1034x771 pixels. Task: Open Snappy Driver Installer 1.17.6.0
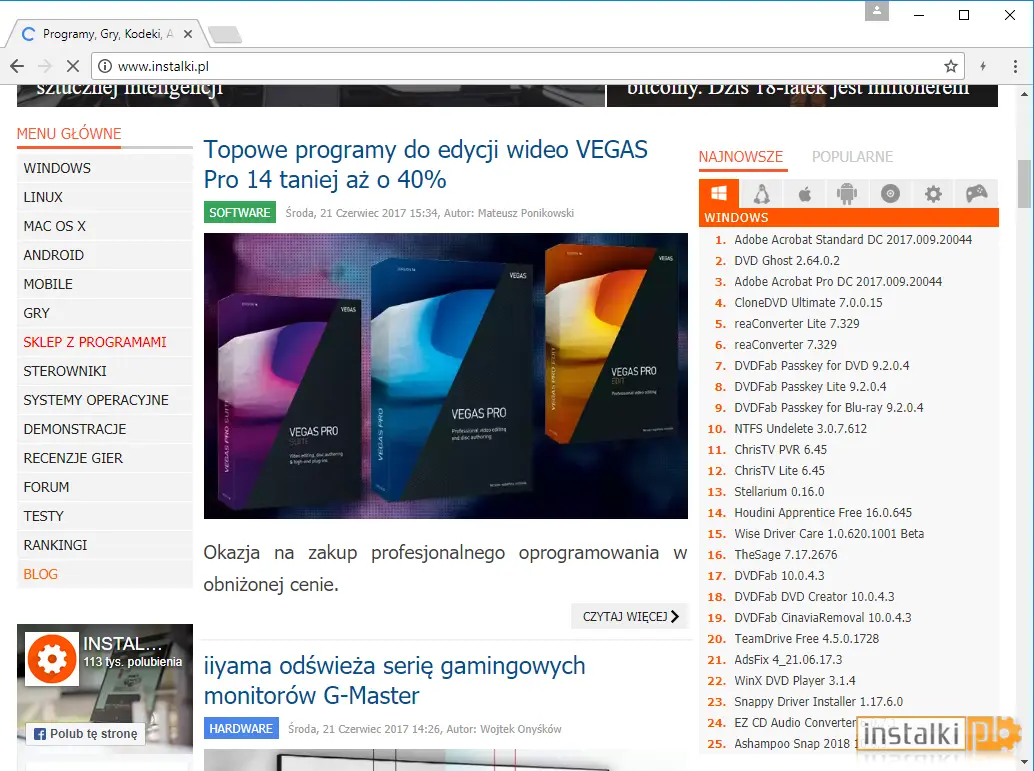point(818,702)
